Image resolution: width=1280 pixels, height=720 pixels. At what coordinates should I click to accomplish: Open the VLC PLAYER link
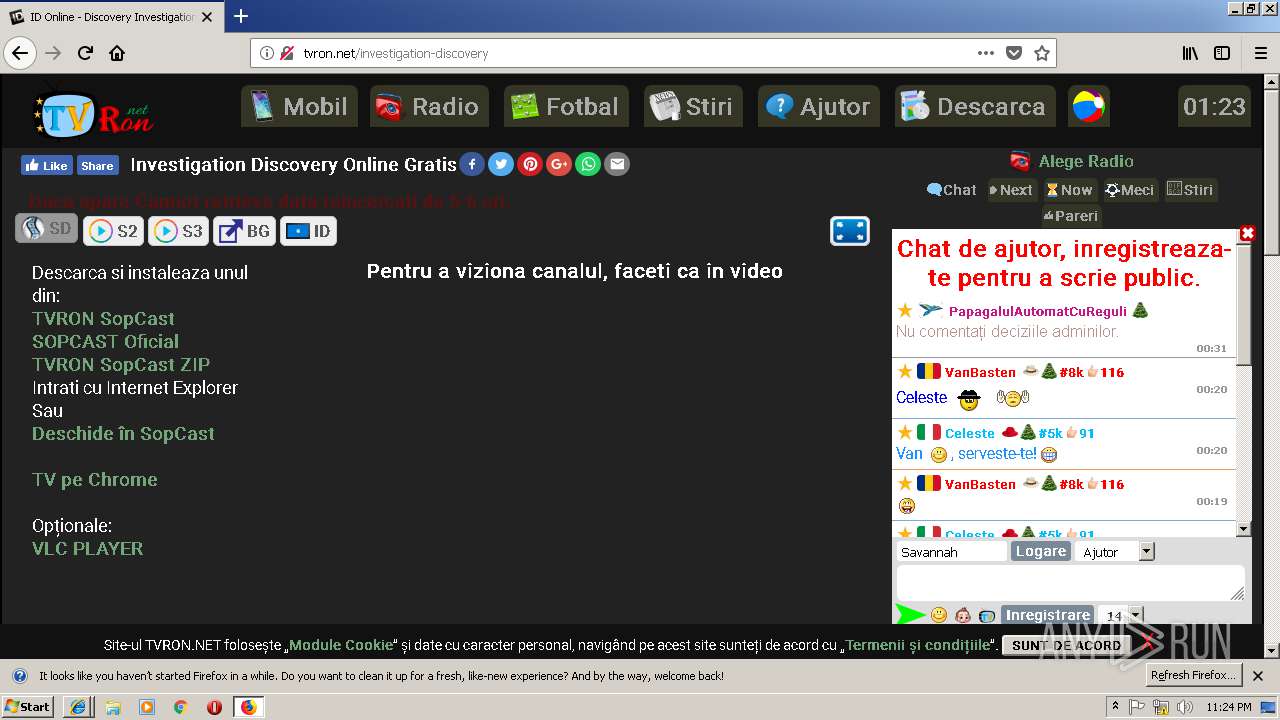(87, 549)
